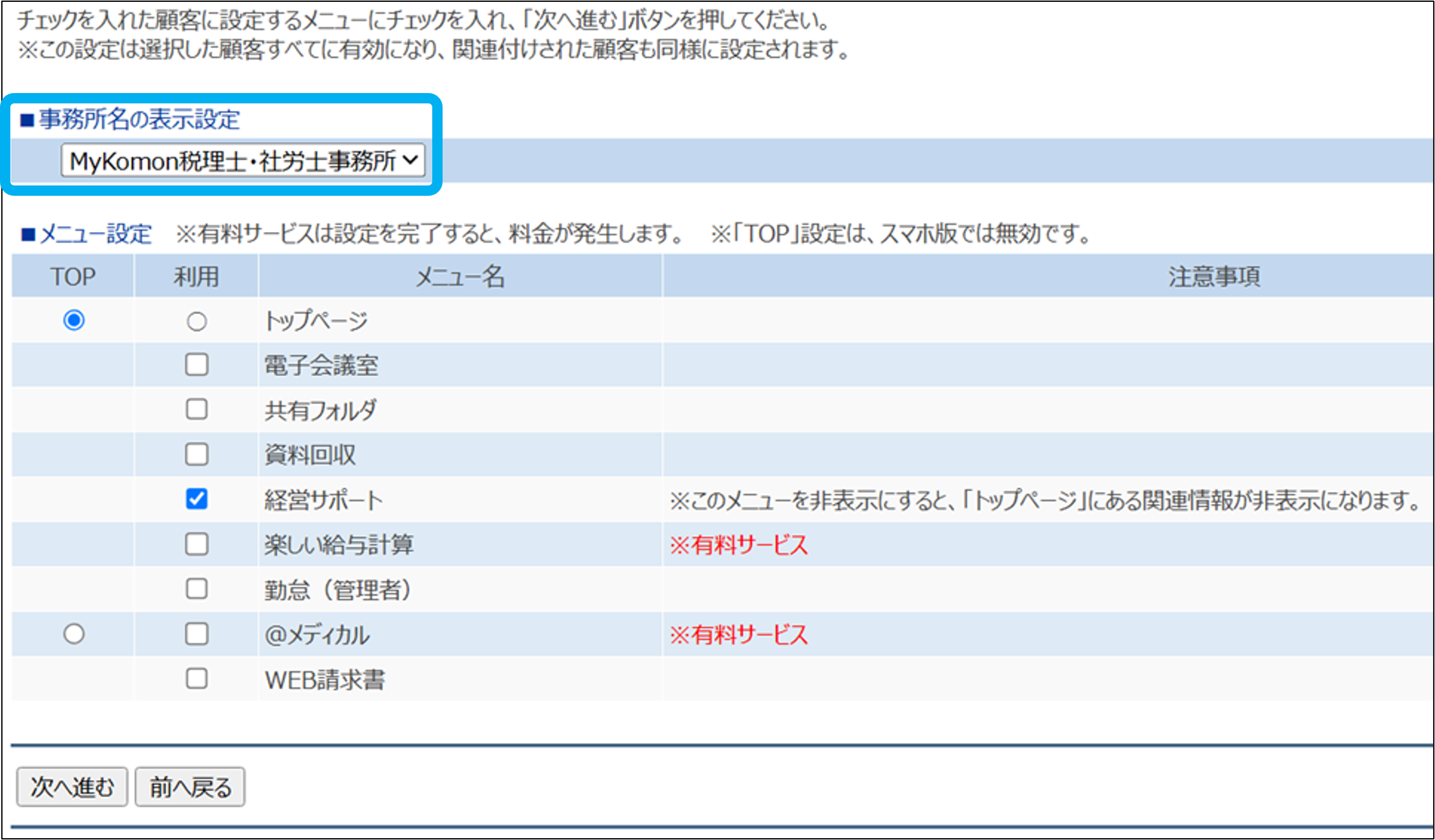Click the 利用 column header
Screen dimensions: 1435x840
196,277
